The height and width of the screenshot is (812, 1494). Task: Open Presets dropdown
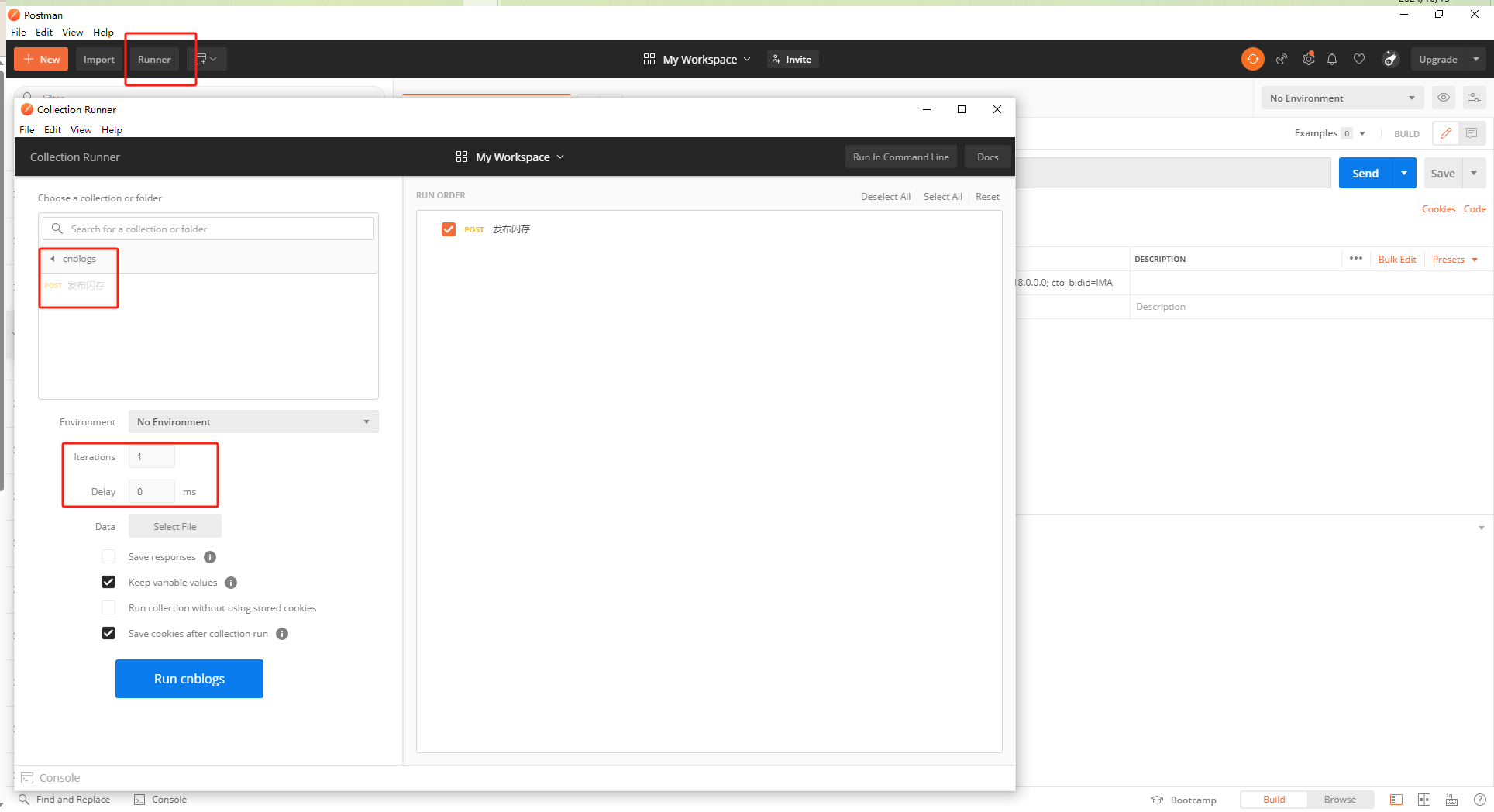point(1454,260)
